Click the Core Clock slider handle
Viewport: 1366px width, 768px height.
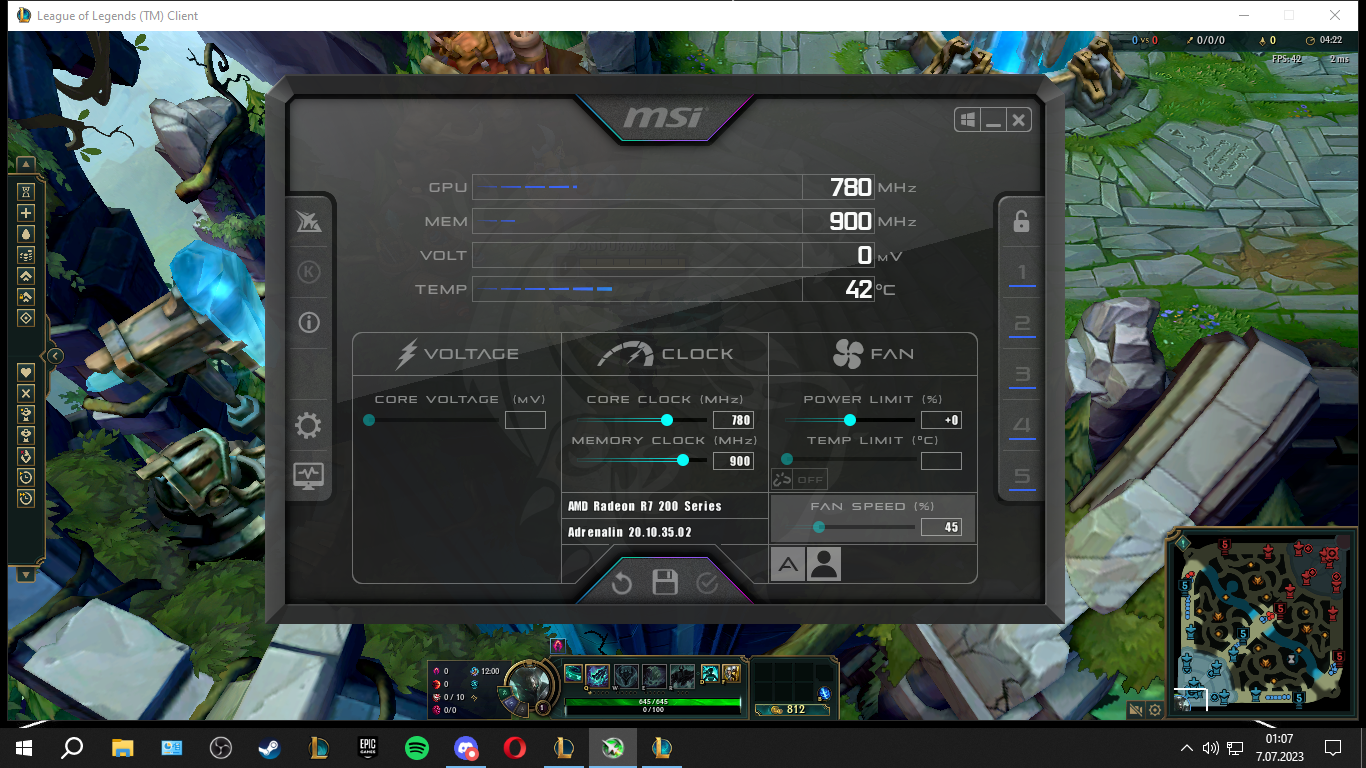click(667, 420)
